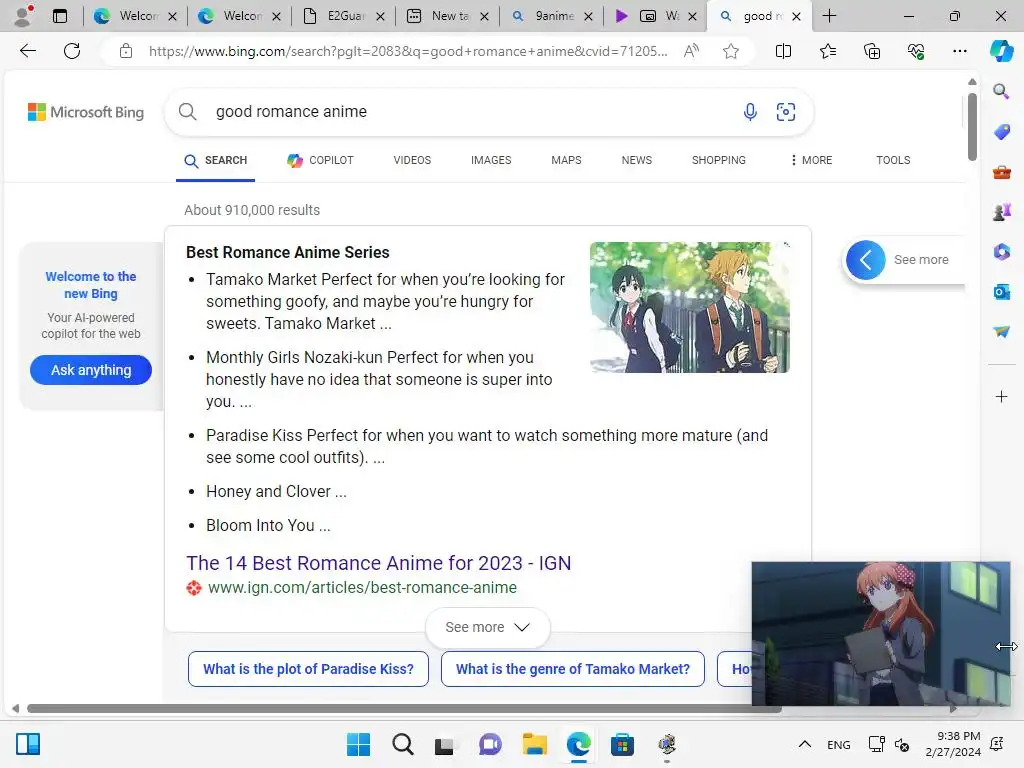Open Browser essentials heart icon
This screenshot has width=1024, height=768.
916,51
